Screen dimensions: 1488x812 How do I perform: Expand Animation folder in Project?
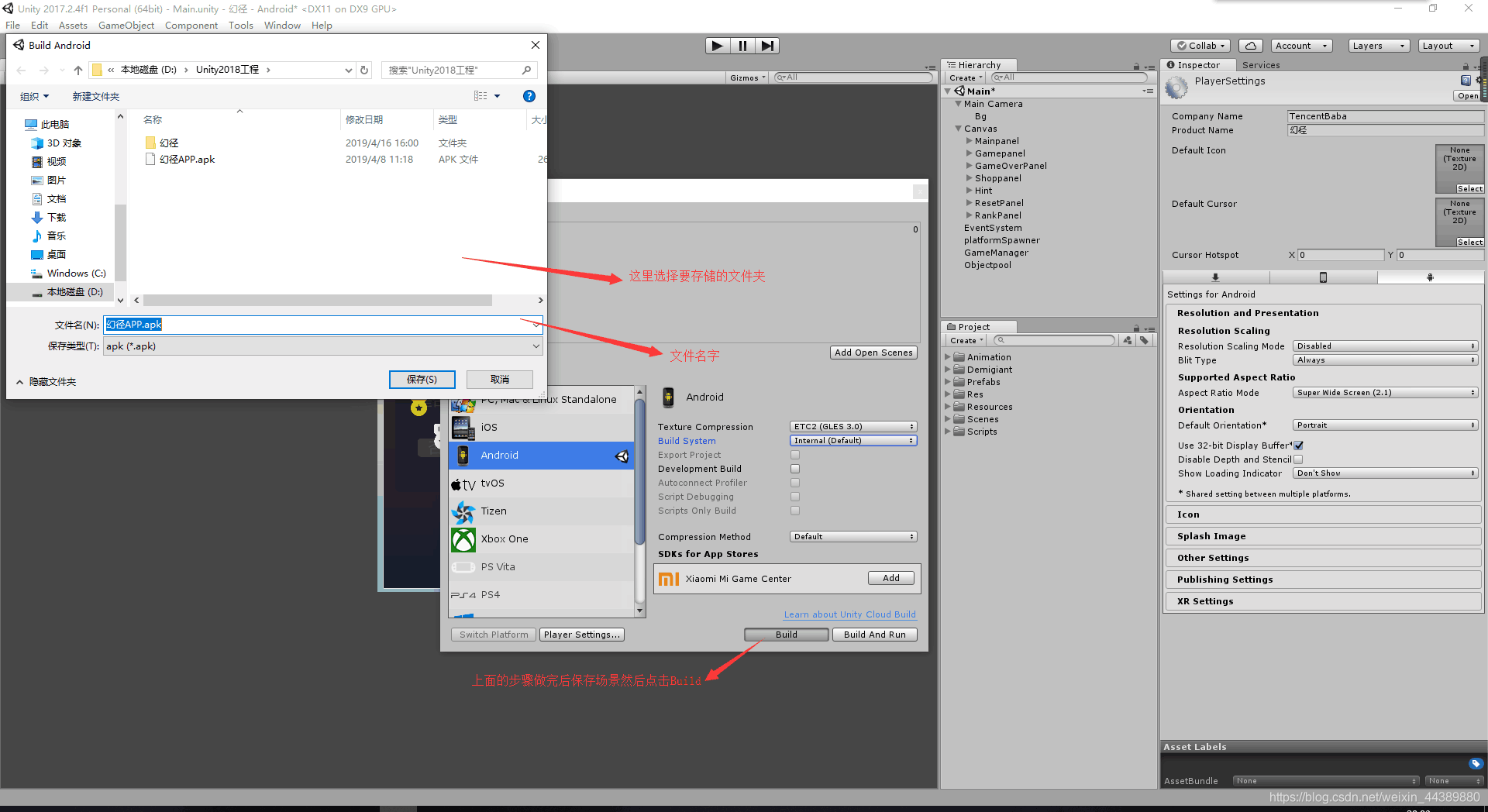point(948,357)
